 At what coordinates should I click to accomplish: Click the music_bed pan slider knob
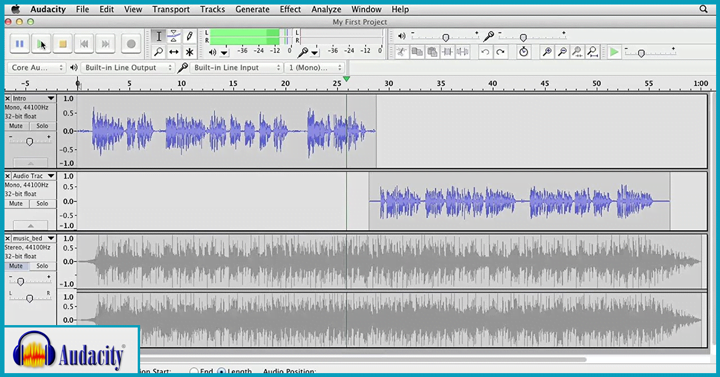(29, 299)
